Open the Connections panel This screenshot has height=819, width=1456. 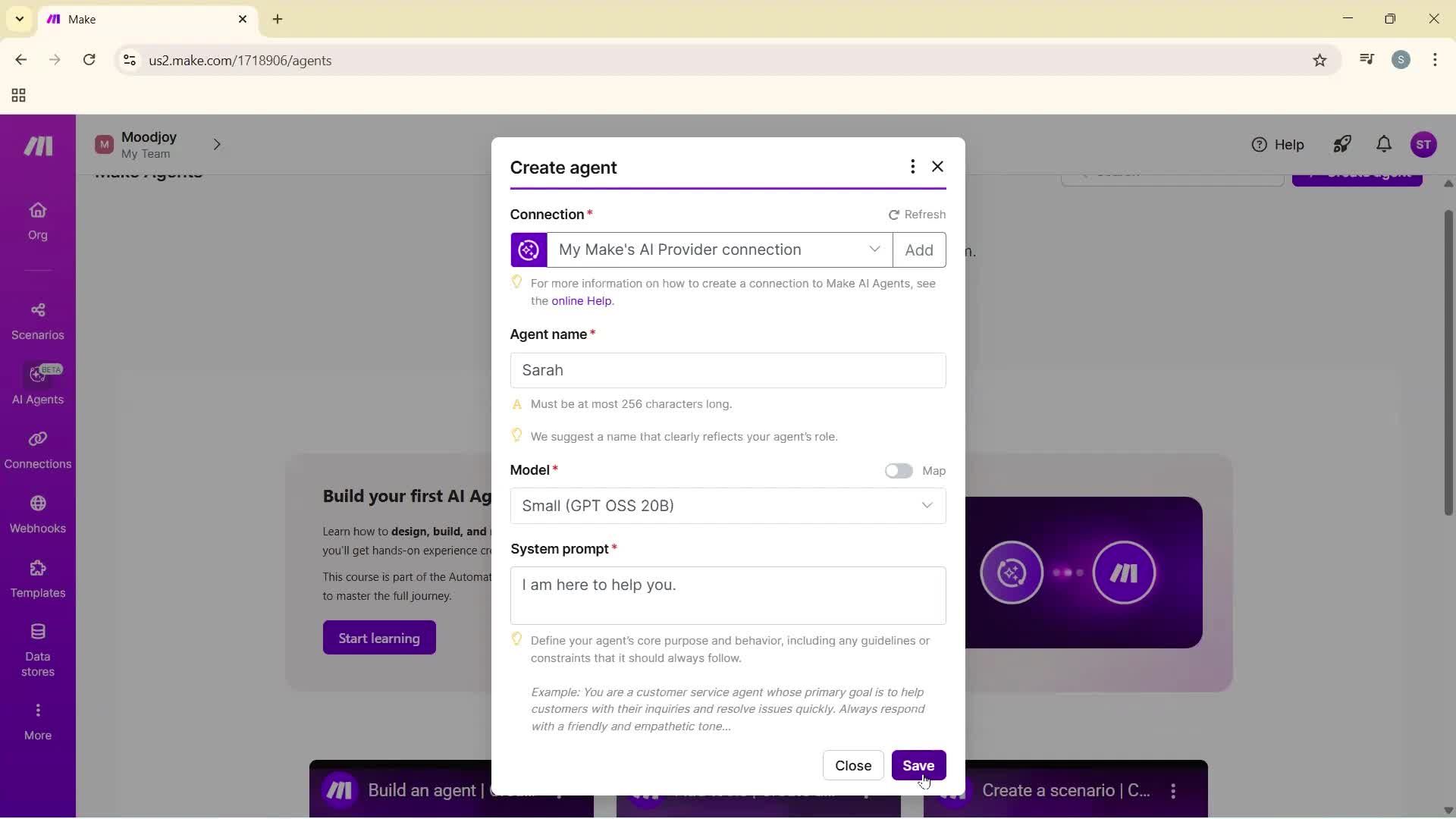tap(37, 450)
